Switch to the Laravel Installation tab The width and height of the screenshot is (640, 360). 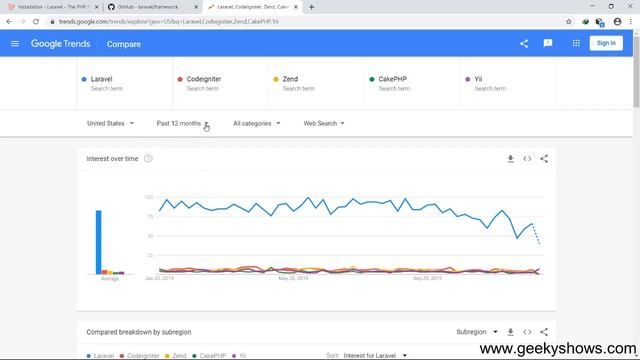point(53,7)
